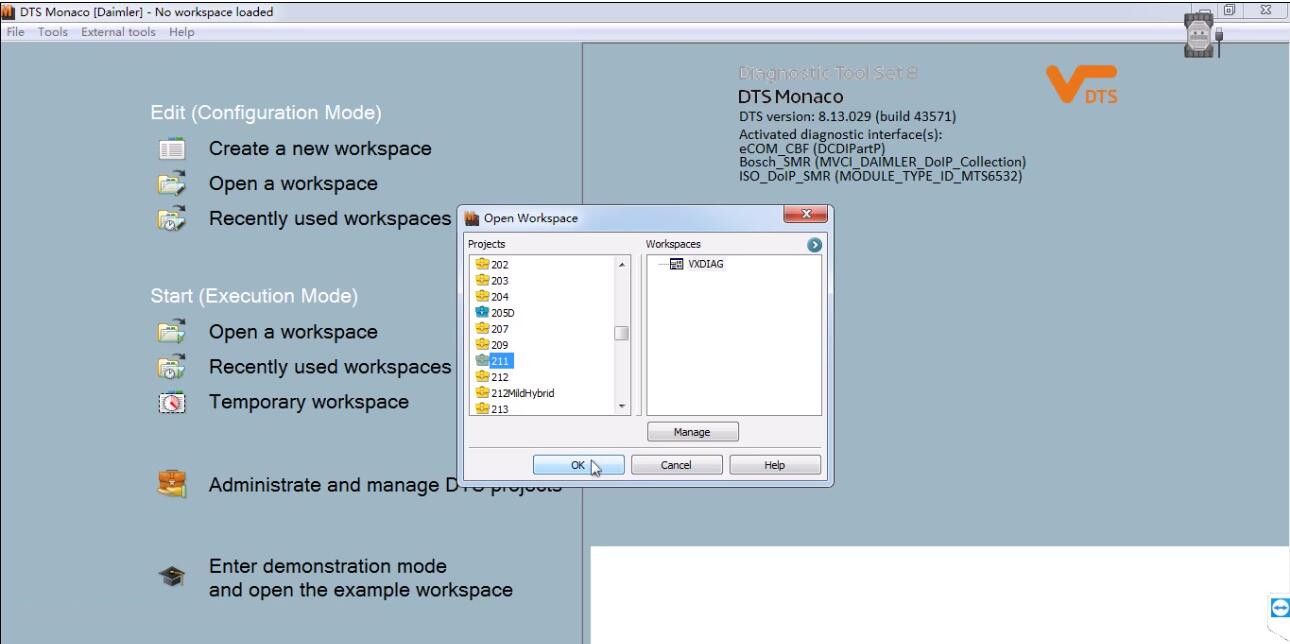Click Open a workspace in Execution Mode
Viewport: 1290px width, 644px height.
click(x=293, y=332)
